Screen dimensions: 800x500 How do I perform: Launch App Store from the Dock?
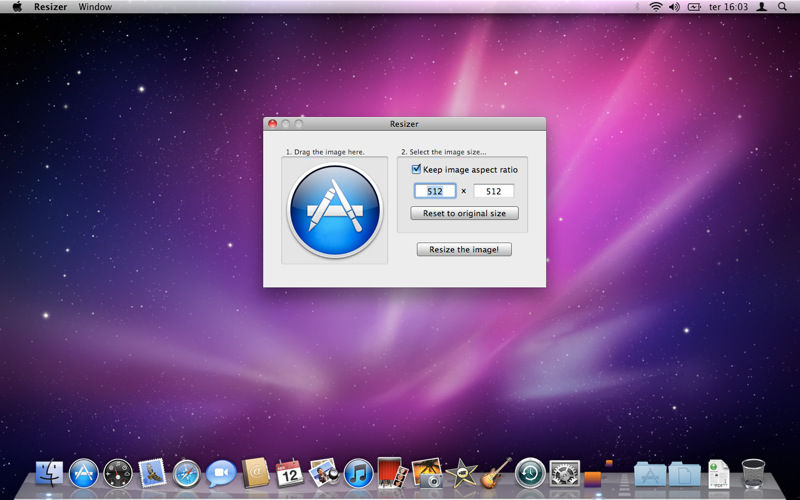[x=84, y=473]
